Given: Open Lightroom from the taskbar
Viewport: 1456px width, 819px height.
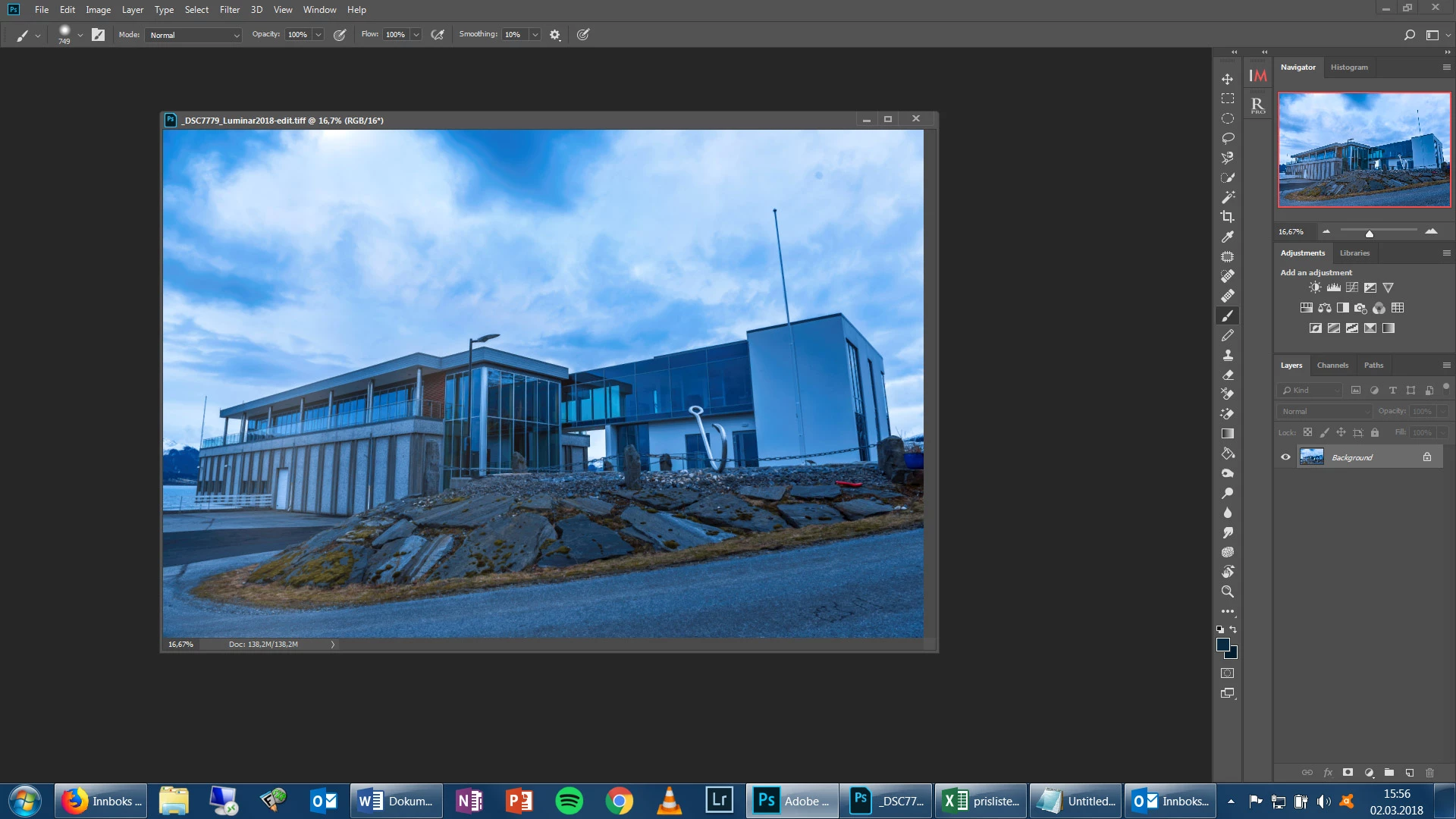Looking at the screenshot, I should [x=718, y=801].
